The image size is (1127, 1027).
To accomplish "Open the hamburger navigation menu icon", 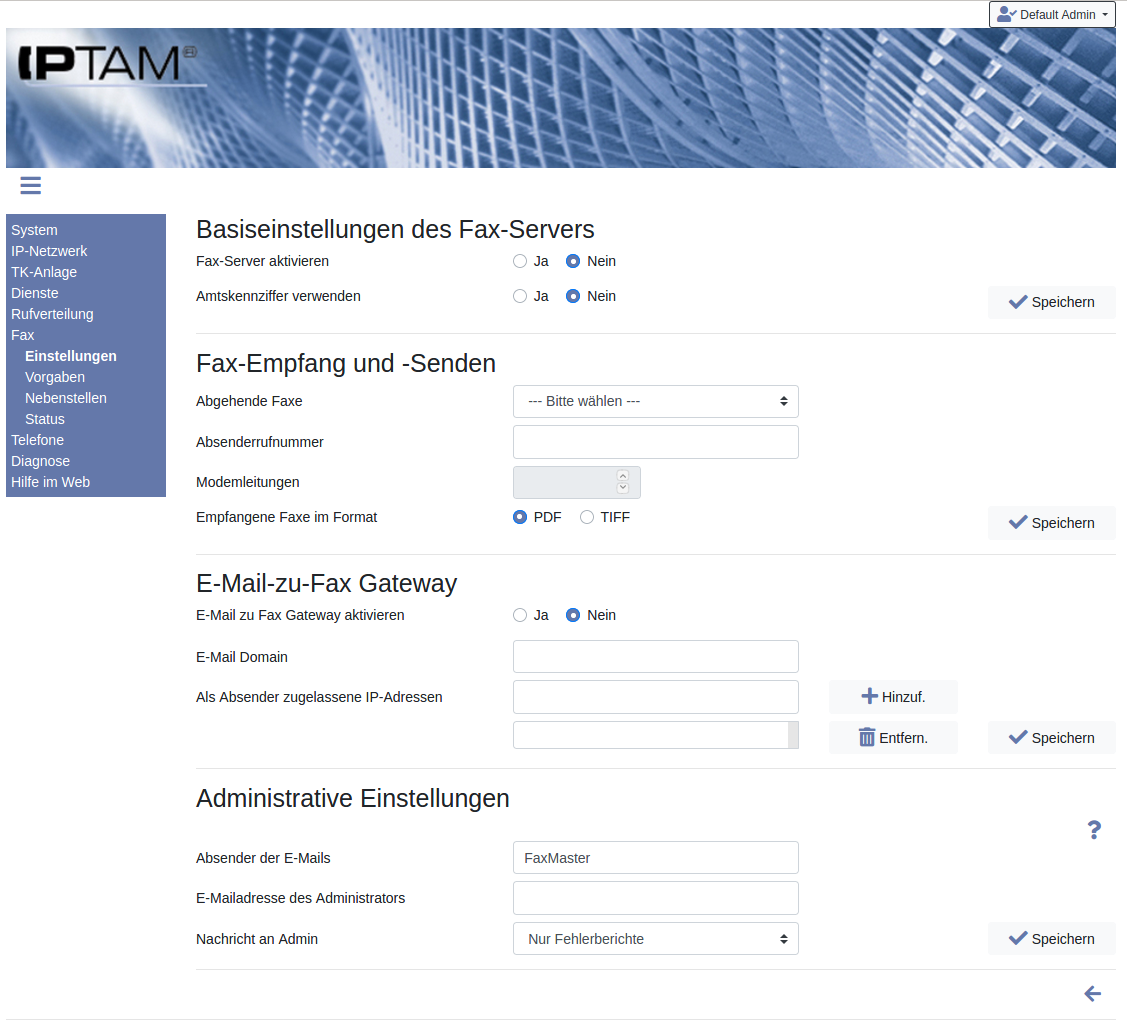I will 30,185.
